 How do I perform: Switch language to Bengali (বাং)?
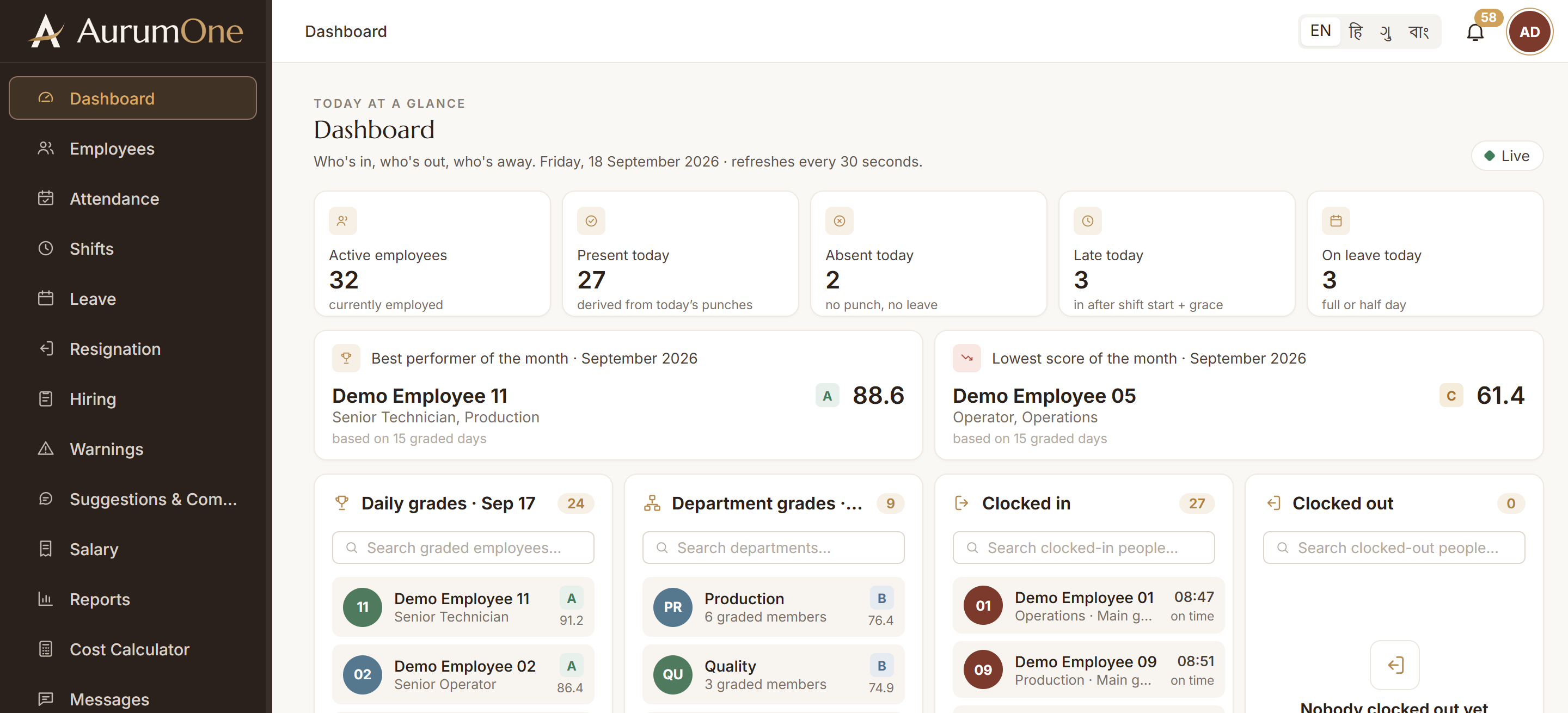[1419, 31]
